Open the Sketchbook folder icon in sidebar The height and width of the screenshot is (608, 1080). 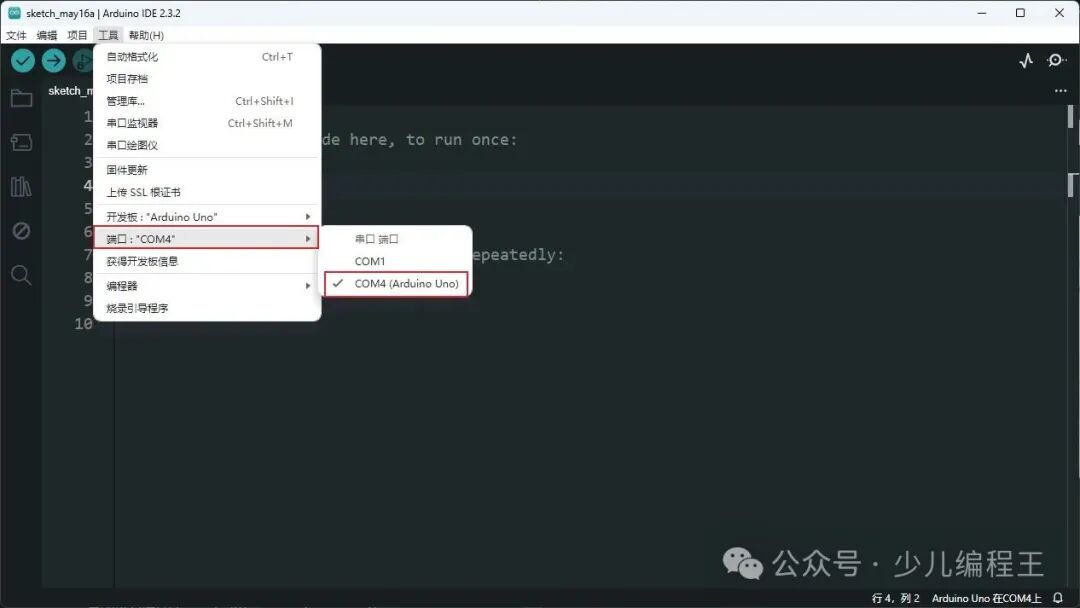(x=22, y=98)
